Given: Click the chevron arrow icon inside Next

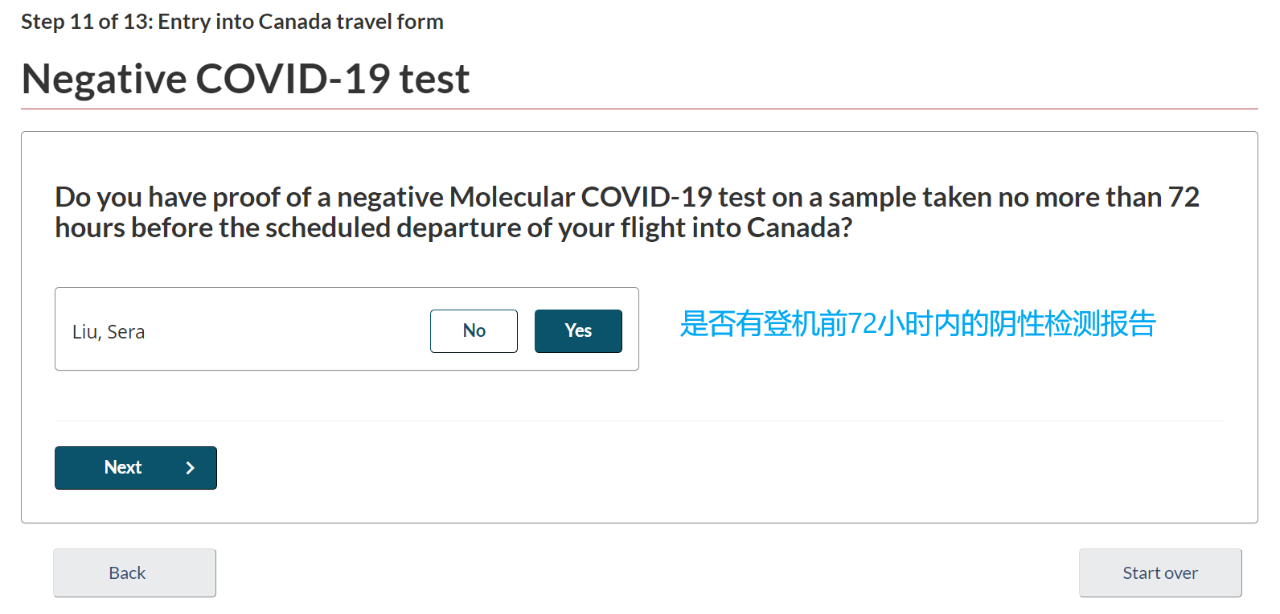Looking at the screenshot, I should [190, 468].
